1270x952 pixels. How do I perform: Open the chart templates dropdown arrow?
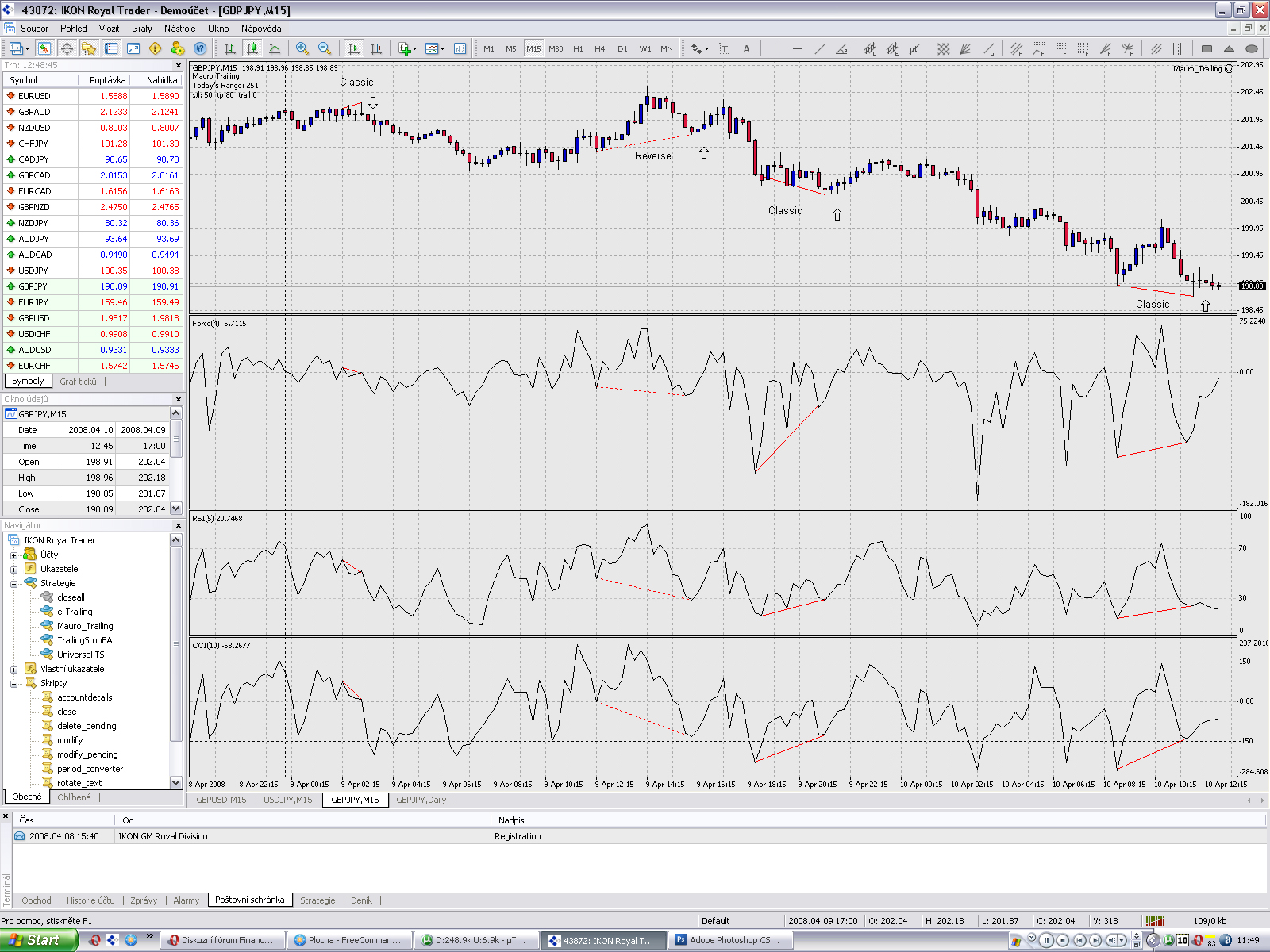(443, 48)
